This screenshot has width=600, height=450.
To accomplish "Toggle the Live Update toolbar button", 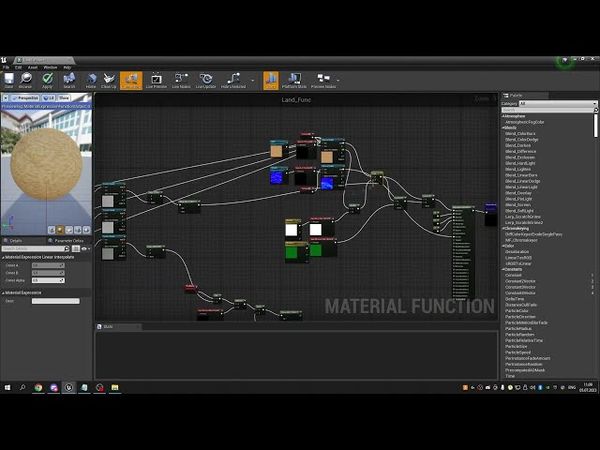I will (206, 81).
